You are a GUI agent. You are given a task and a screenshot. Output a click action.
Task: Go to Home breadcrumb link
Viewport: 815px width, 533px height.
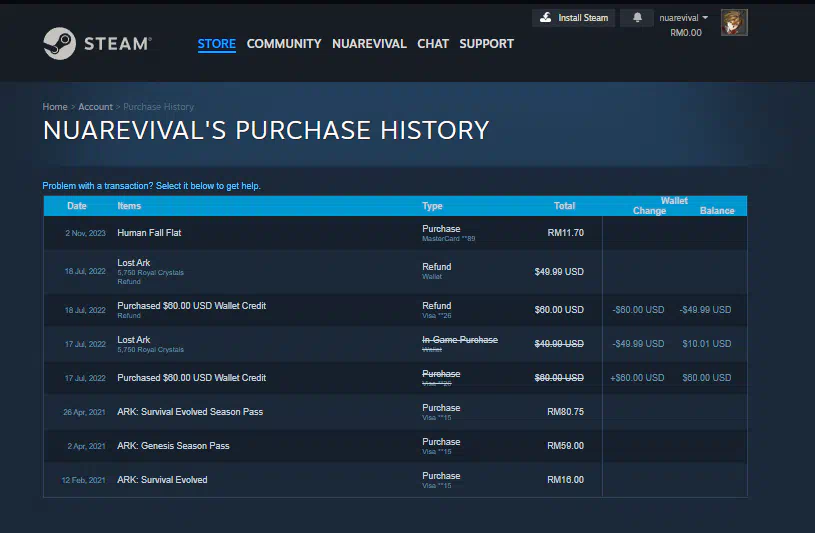(55, 107)
